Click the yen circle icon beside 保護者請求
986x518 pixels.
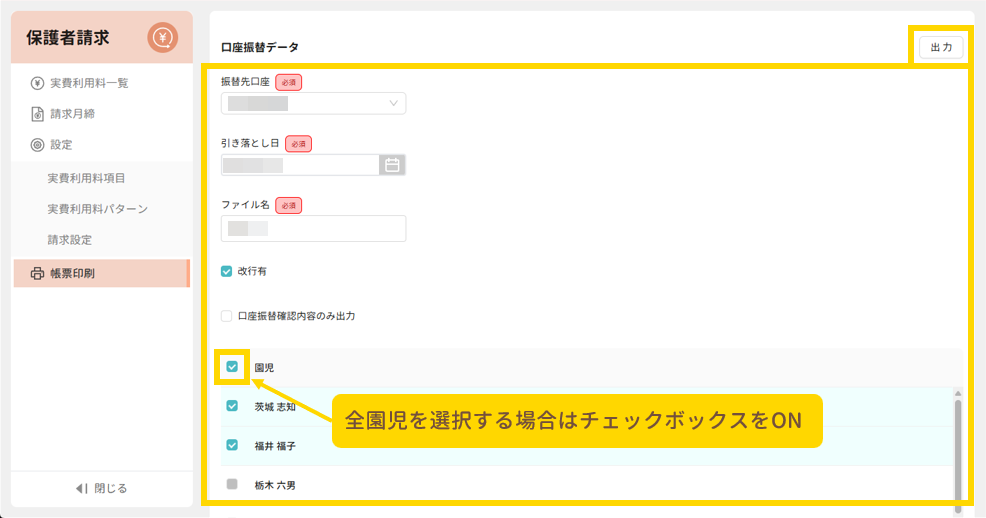click(162, 38)
